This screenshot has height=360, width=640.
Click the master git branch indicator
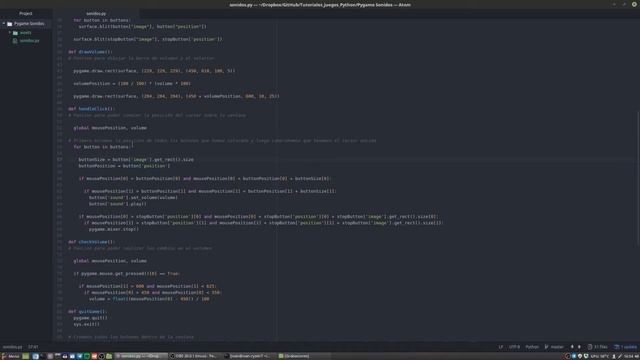point(557,347)
